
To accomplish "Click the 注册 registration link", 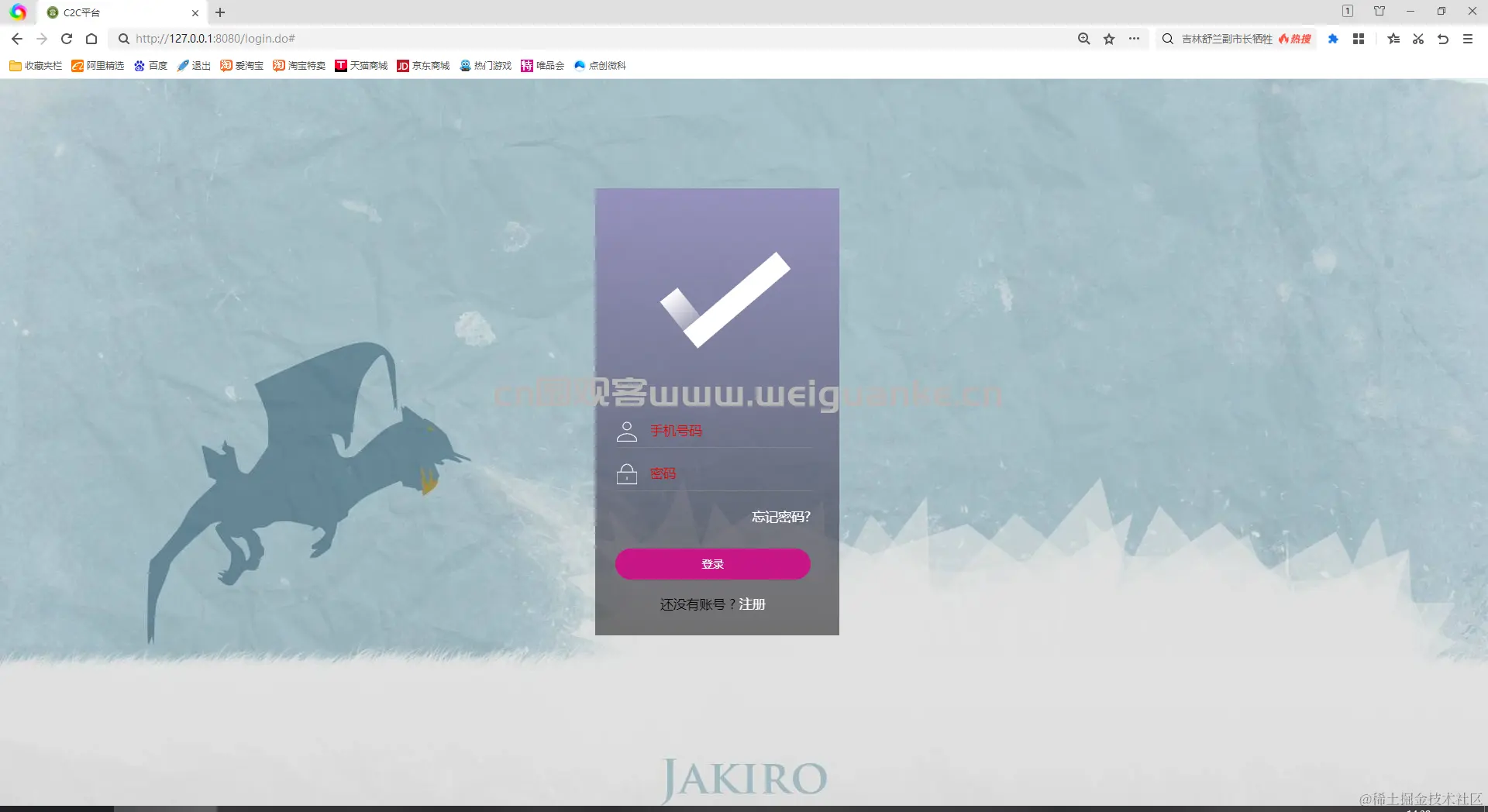I will click(751, 604).
